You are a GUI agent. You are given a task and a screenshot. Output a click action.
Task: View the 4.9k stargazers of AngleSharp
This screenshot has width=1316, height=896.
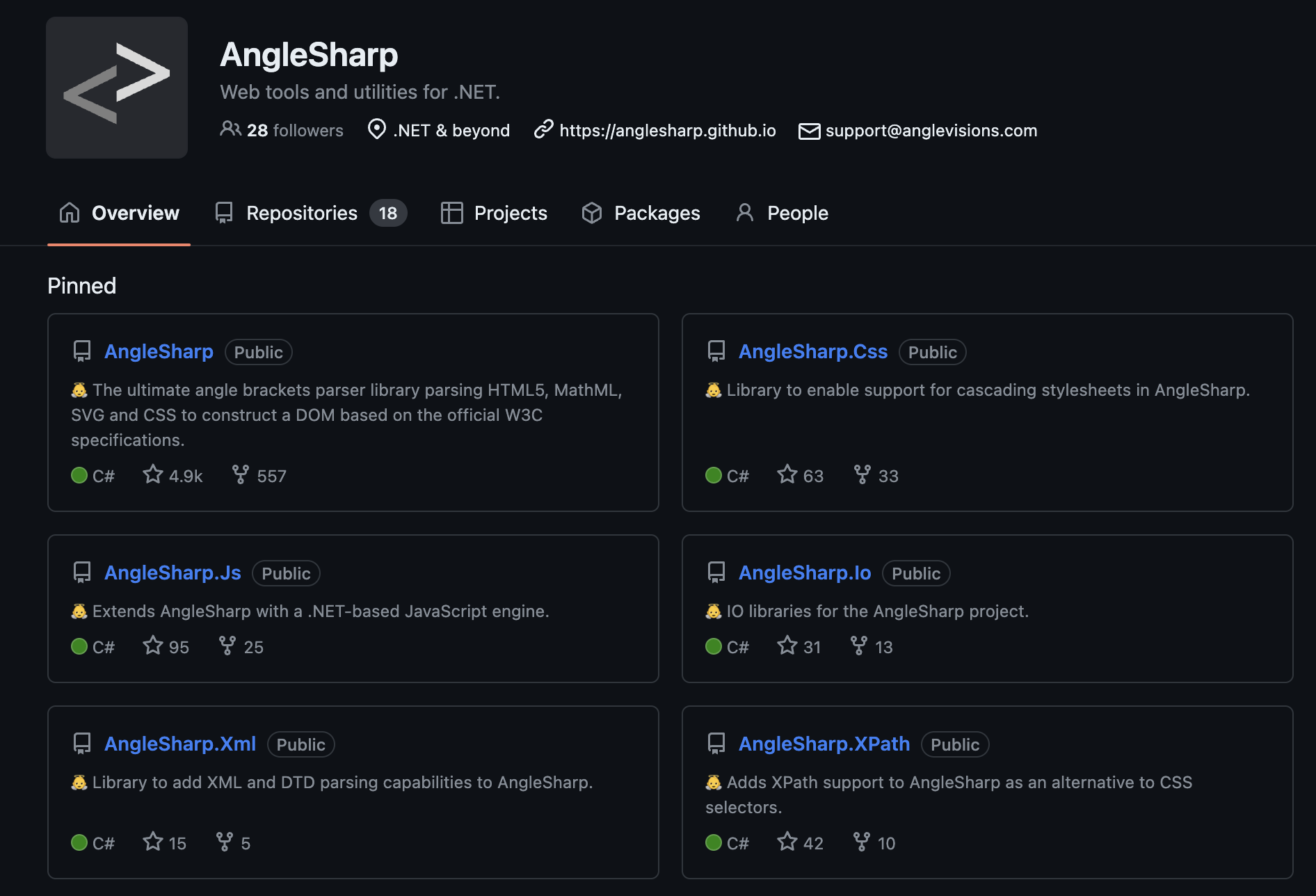pos(172,475)
